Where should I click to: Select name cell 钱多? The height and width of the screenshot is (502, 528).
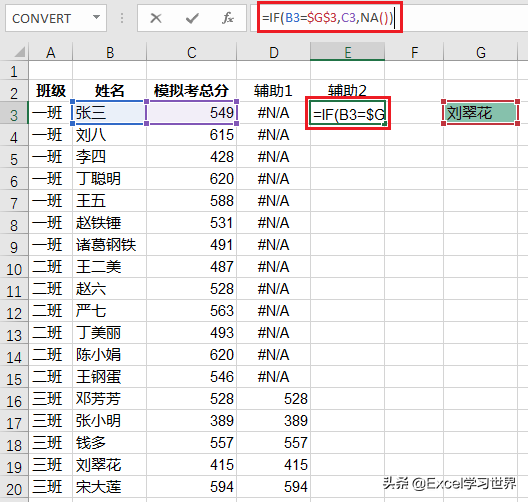coord(110,443)
